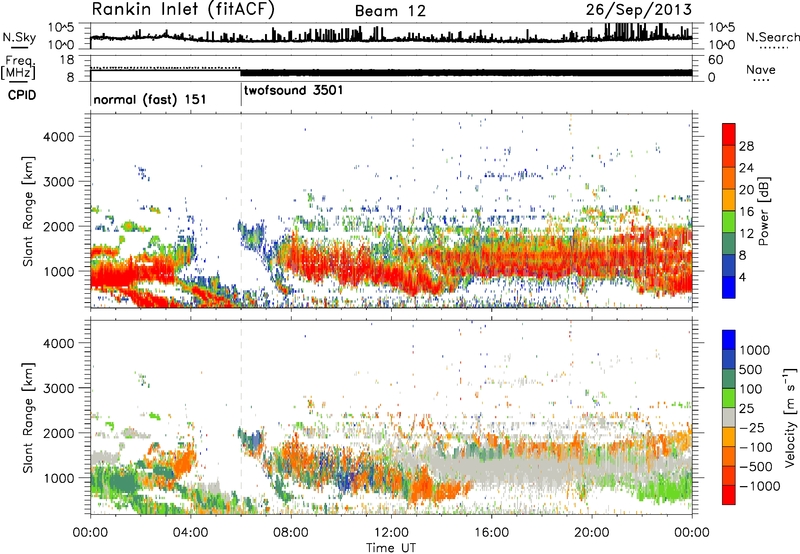800x554 pixels.
Task: Pick the gray segment of velocity colorbar
Action: [x=729, y=417]
